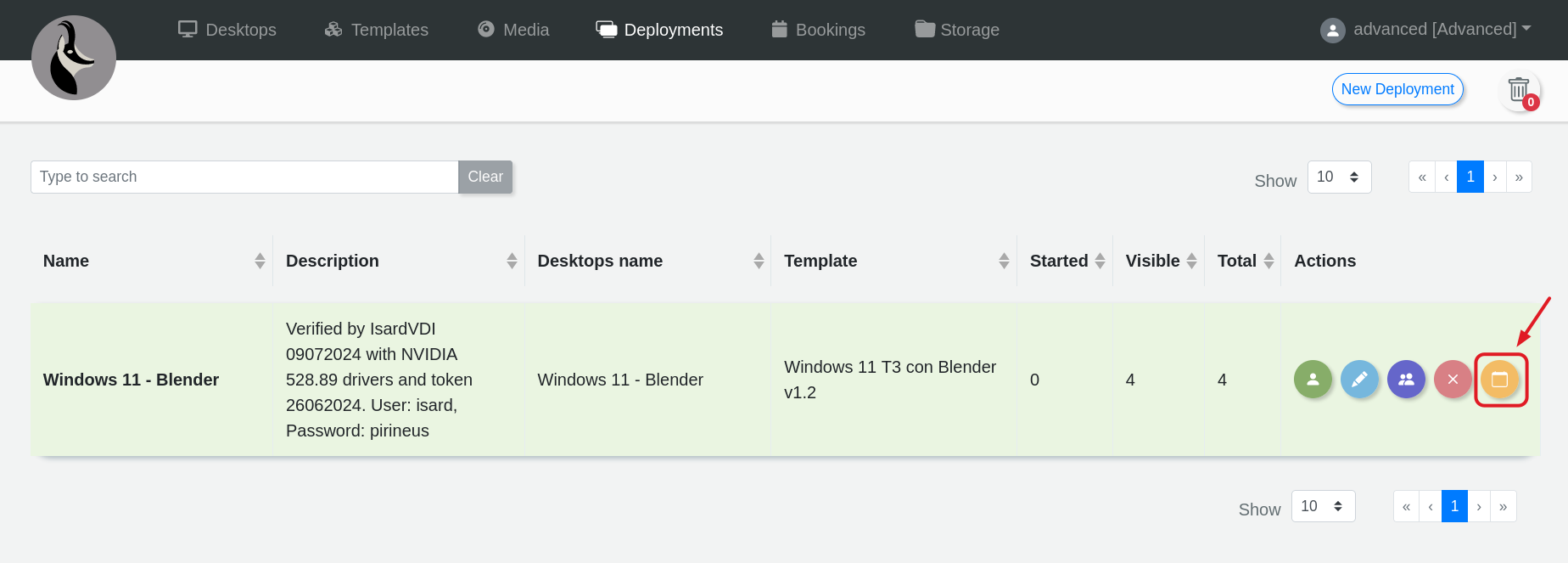The width and height of the screenshot is (1568, 563).
Task: Open the orange calendar booking icon
Action: [x=1499, y=380]
